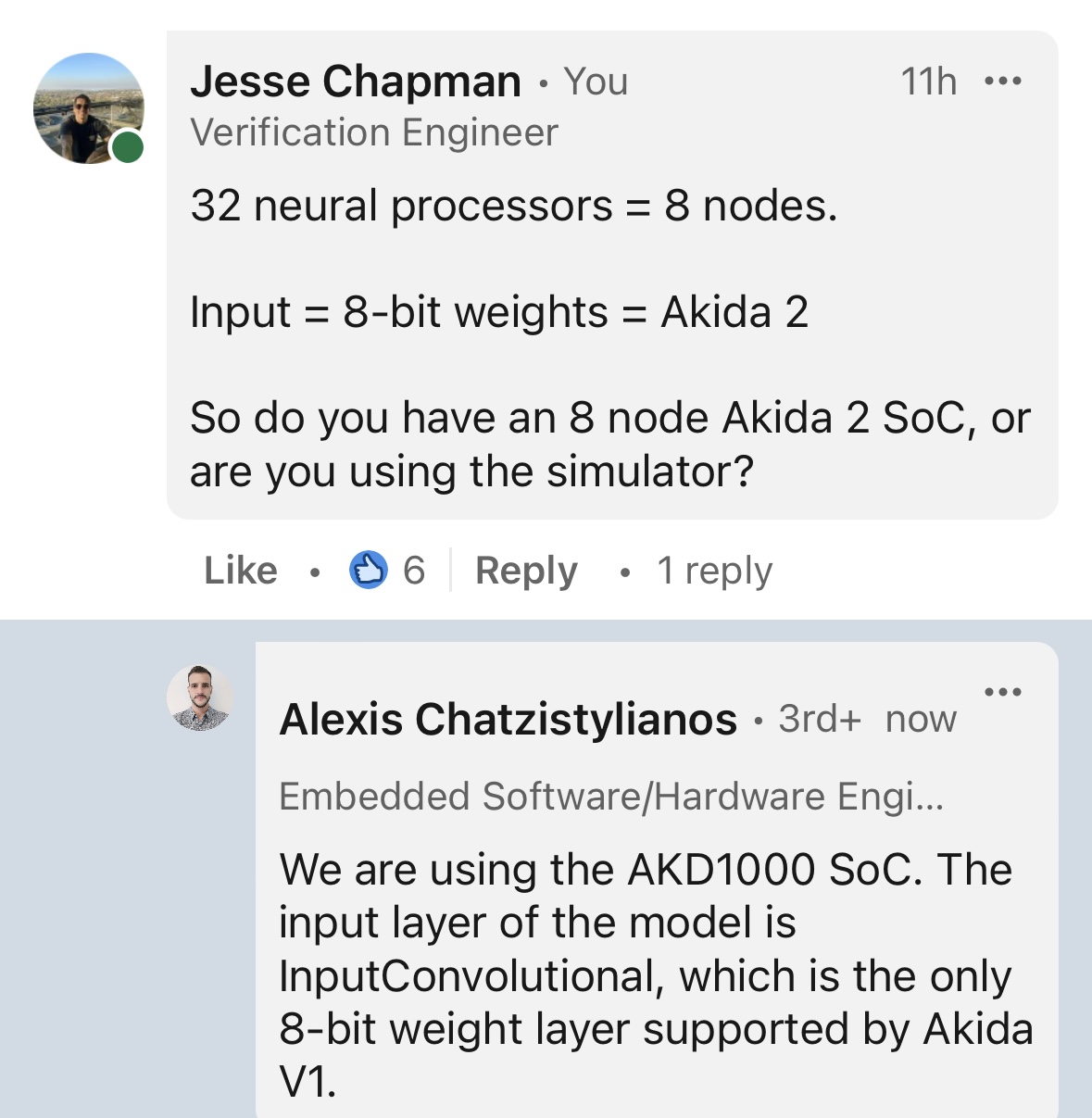Open Jesse Chapman's profile name link
1092x1118 pixels.
point(356,82)
